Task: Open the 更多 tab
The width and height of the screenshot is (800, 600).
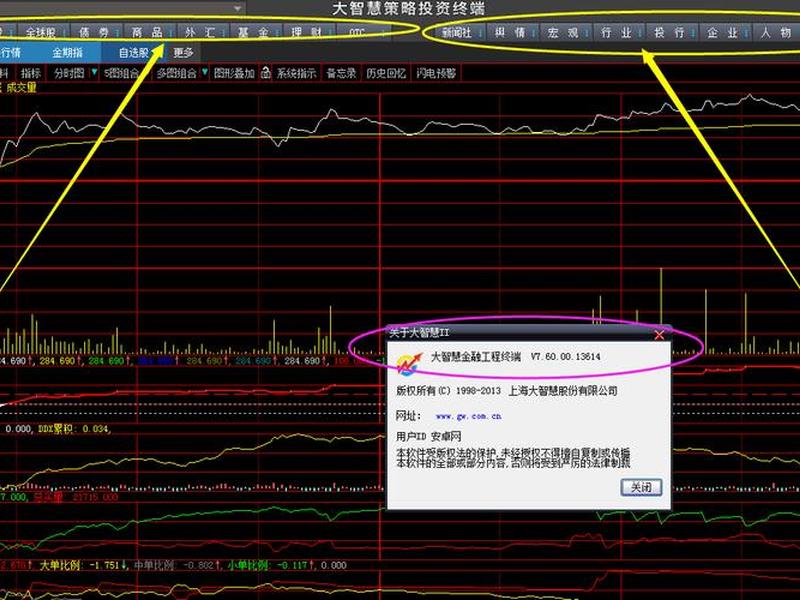Action: point(183,53)
